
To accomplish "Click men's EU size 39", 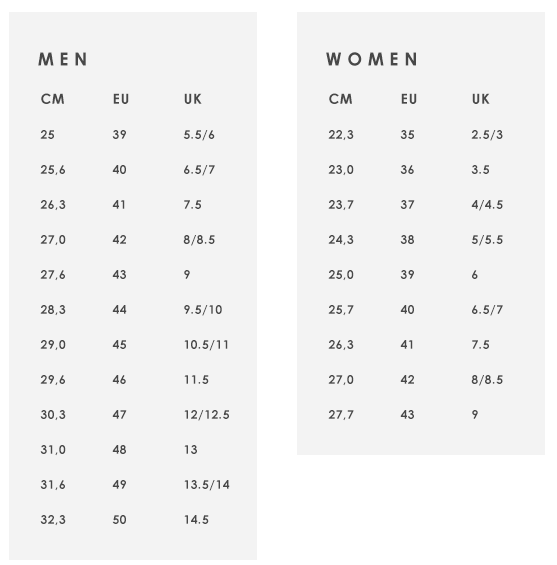I will pyautogui.click(x=119, y=135).
